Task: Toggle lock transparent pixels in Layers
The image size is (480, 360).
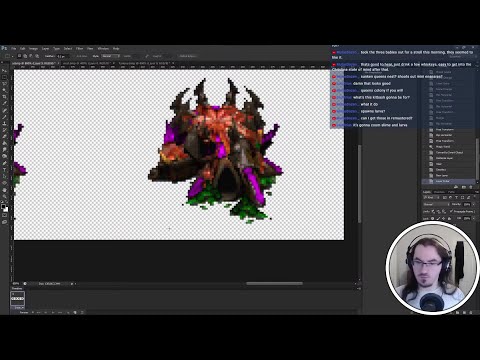Action: click(x=433, y=218)
